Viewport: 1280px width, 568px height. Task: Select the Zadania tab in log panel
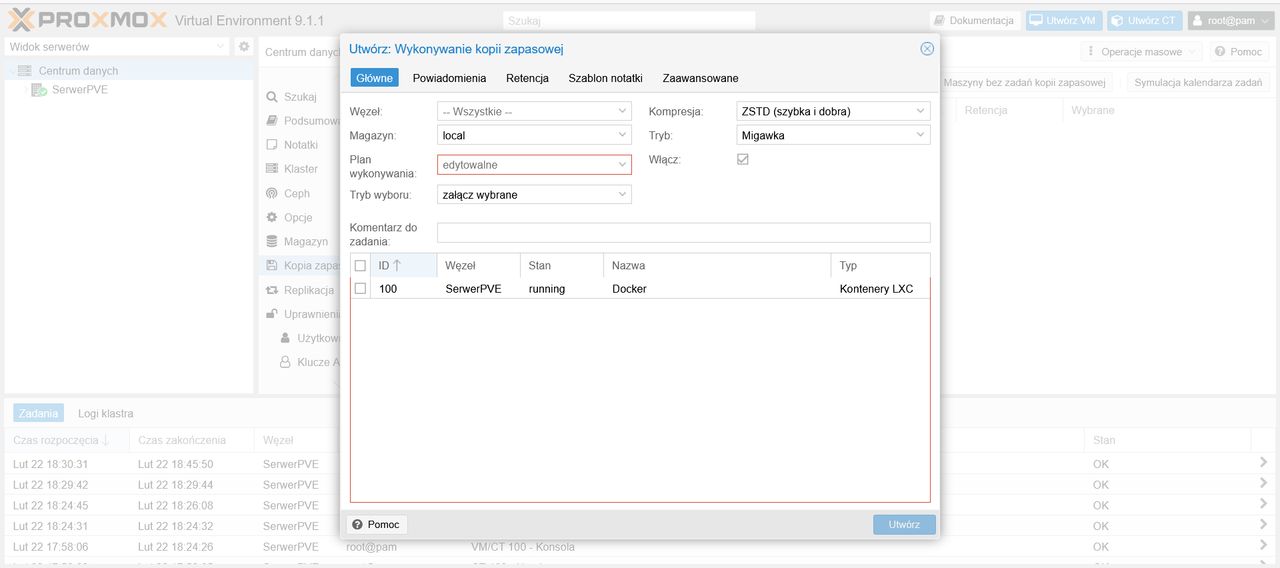coord(38,413)
